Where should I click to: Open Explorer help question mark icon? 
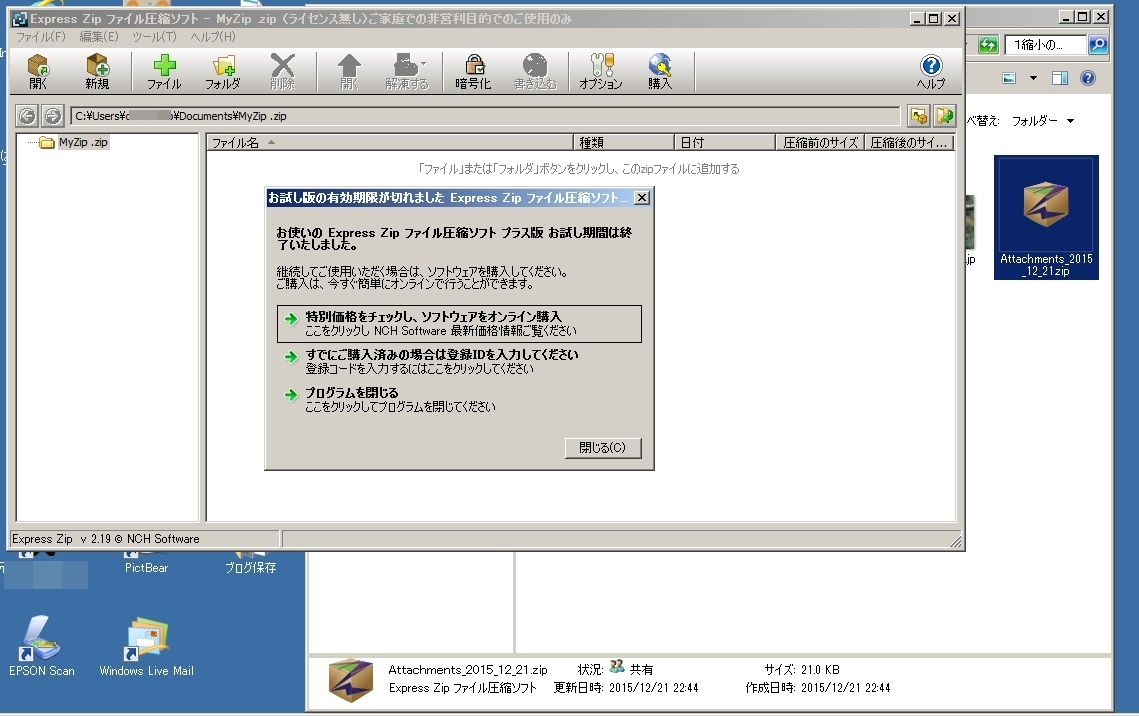(1087, 78)
